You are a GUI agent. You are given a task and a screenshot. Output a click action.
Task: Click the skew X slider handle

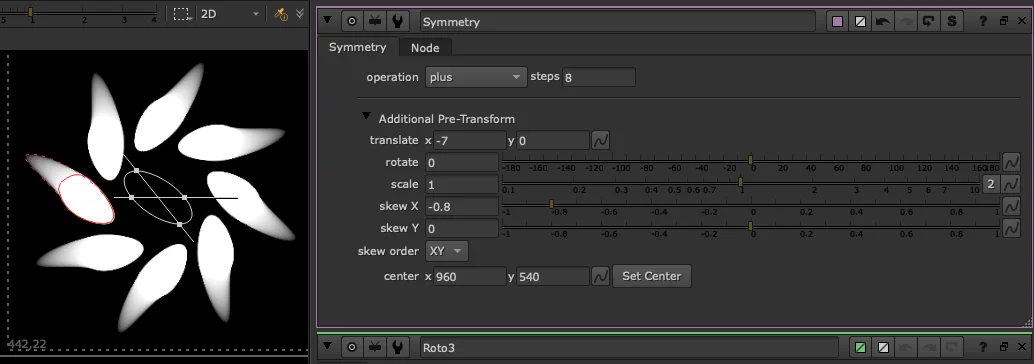(x=551, y=204)
